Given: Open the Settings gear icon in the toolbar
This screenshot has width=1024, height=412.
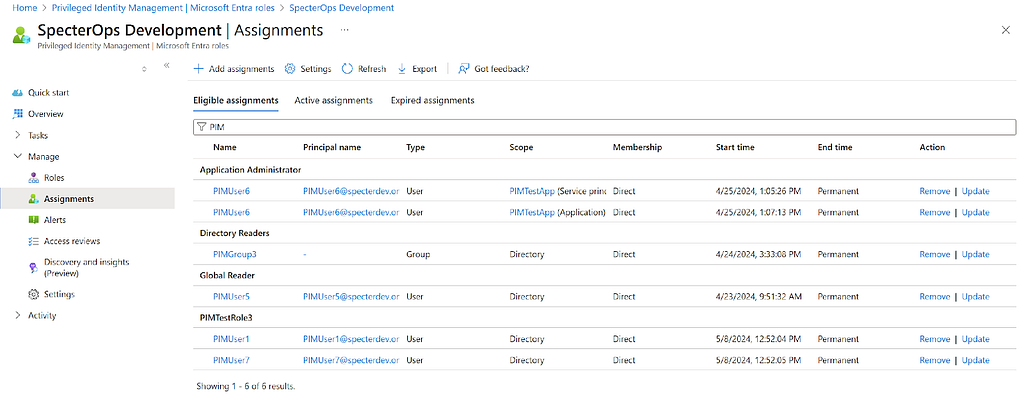Looking at the screenshot, I should pyautogui.click(x=290, y=69).
